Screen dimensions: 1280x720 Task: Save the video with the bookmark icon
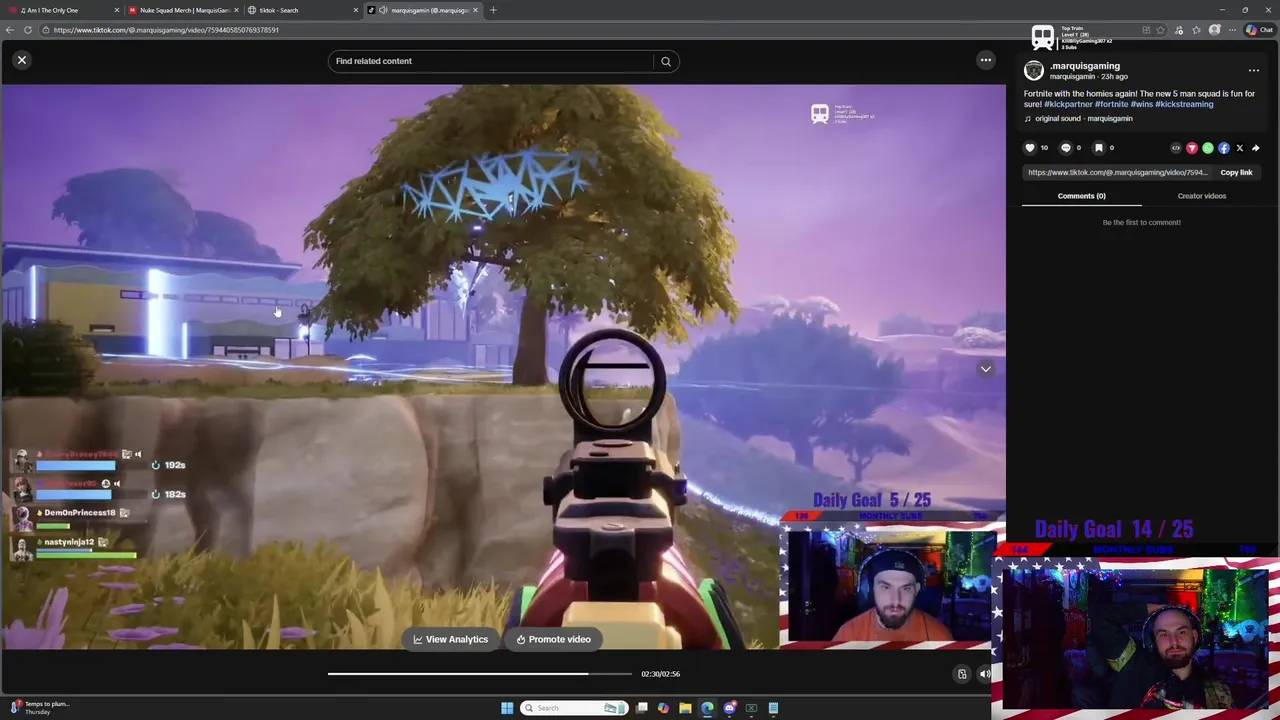[1098, 148]
